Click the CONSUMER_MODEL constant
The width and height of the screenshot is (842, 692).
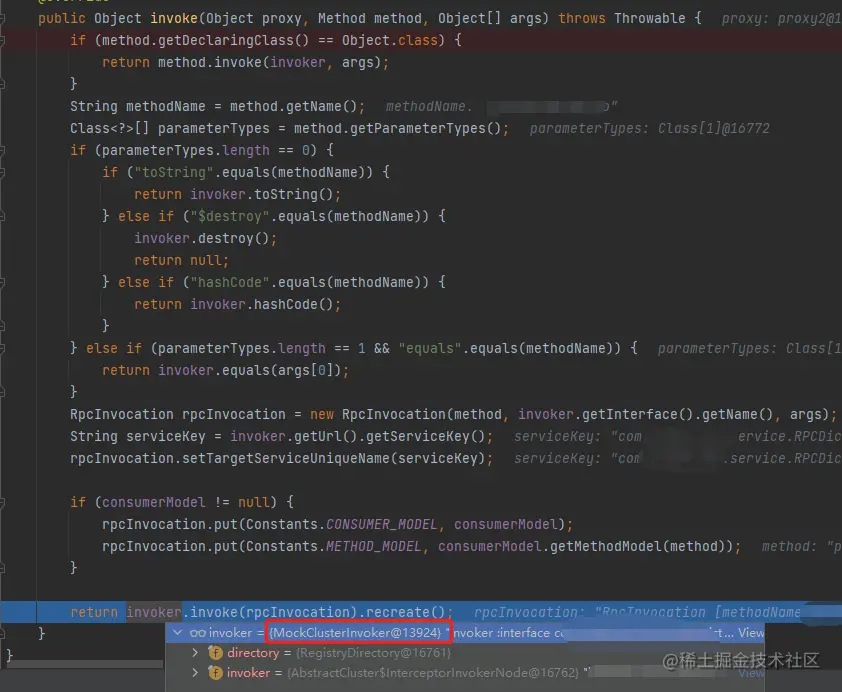click(x=382, y=525)
